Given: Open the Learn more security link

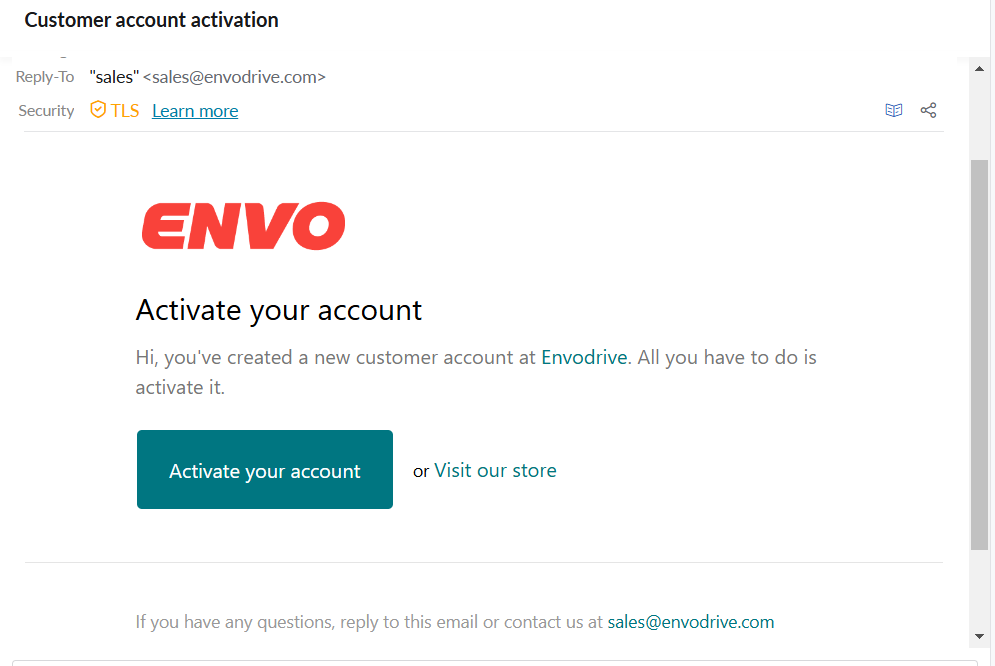Looking at the screenshot, I should point(195,111).
